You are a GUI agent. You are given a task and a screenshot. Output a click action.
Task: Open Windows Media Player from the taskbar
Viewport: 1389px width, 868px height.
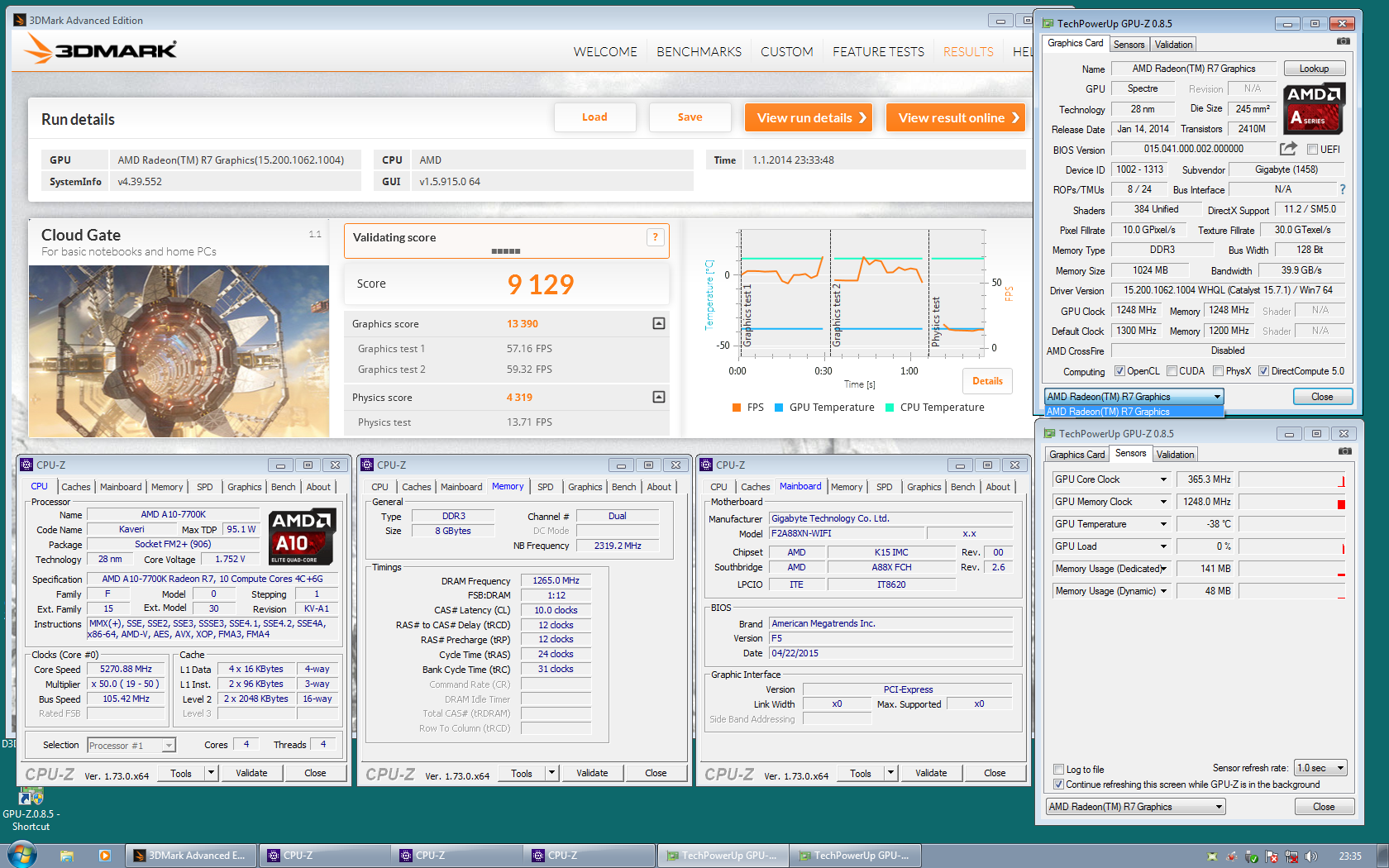(104, 856)
